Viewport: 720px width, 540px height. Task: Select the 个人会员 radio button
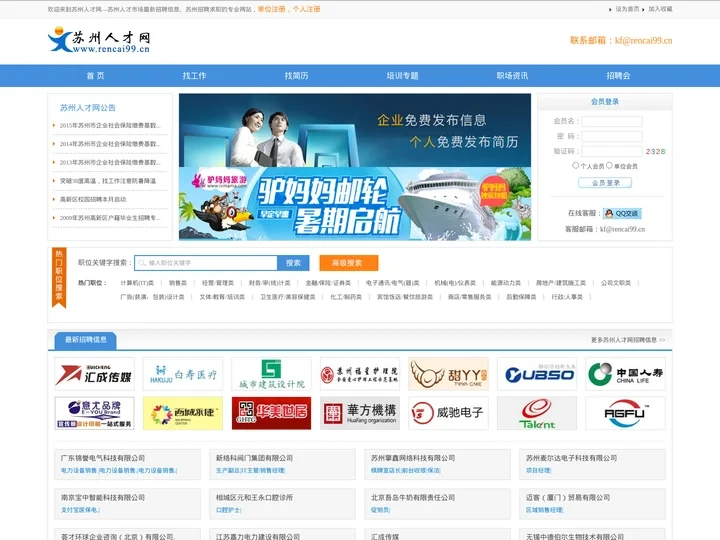pyautogui.click(x=575, y=165)
